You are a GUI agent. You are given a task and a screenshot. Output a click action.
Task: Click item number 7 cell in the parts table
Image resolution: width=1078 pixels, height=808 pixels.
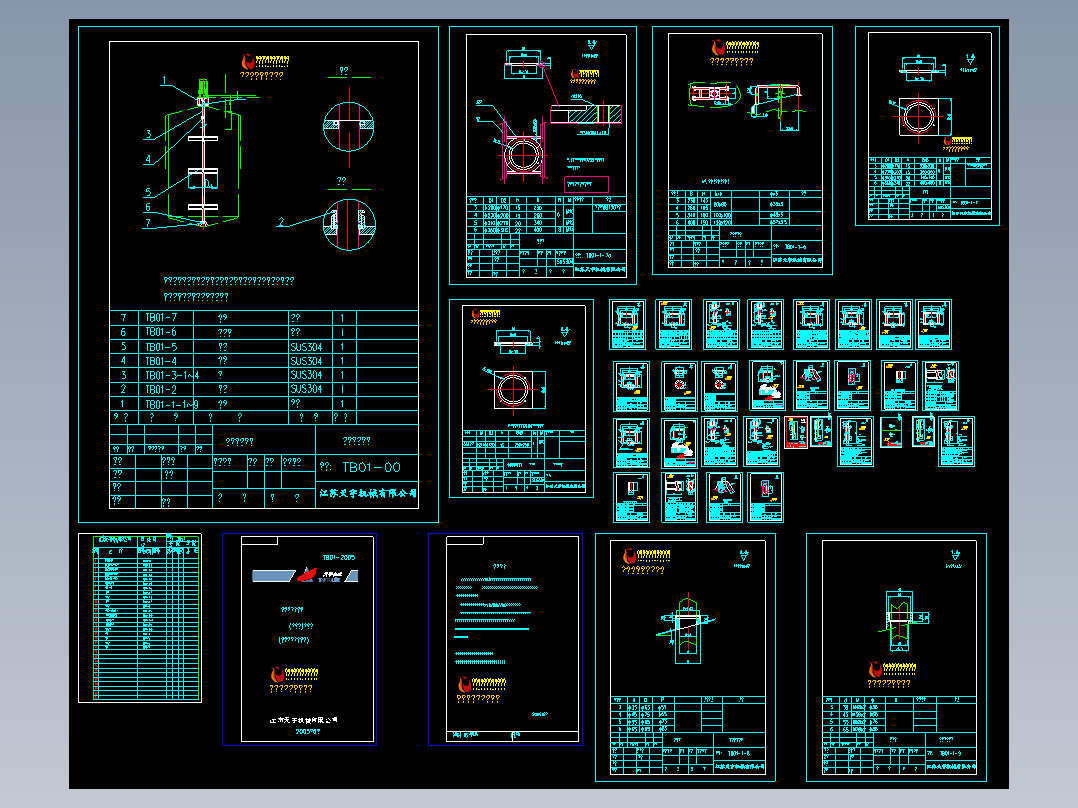coord(124,318)
